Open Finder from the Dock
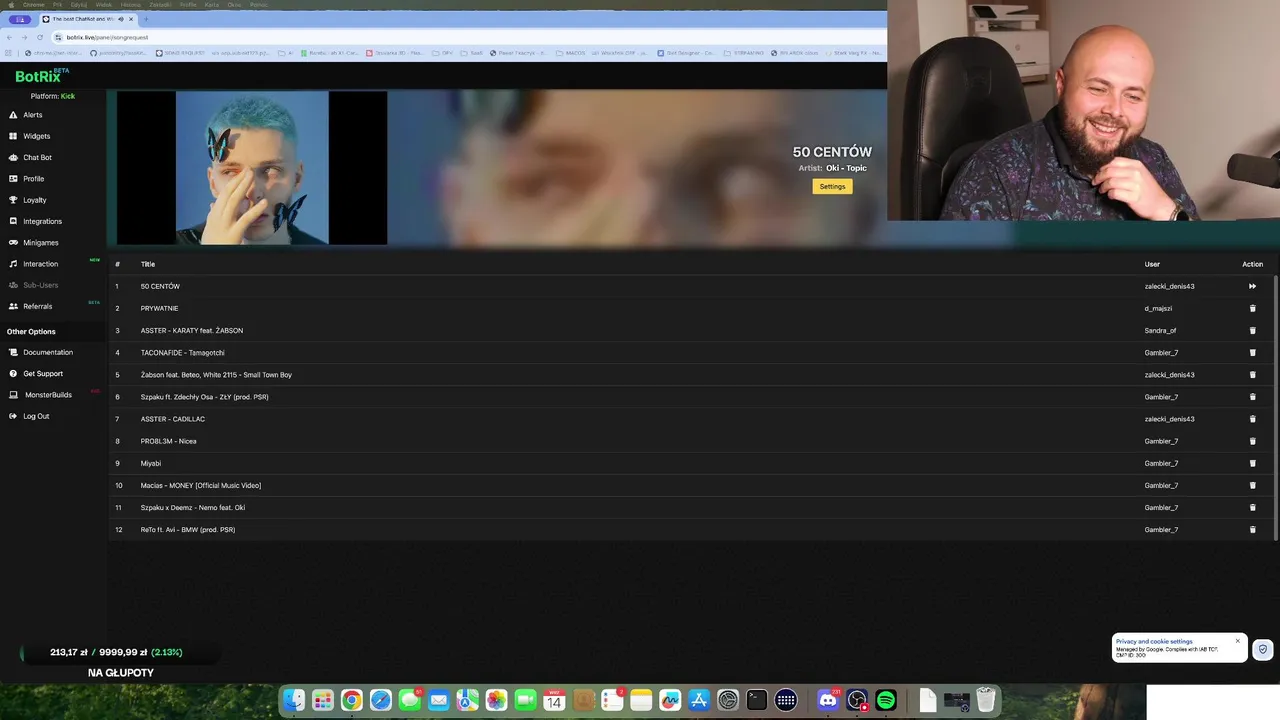 [293, 701]
